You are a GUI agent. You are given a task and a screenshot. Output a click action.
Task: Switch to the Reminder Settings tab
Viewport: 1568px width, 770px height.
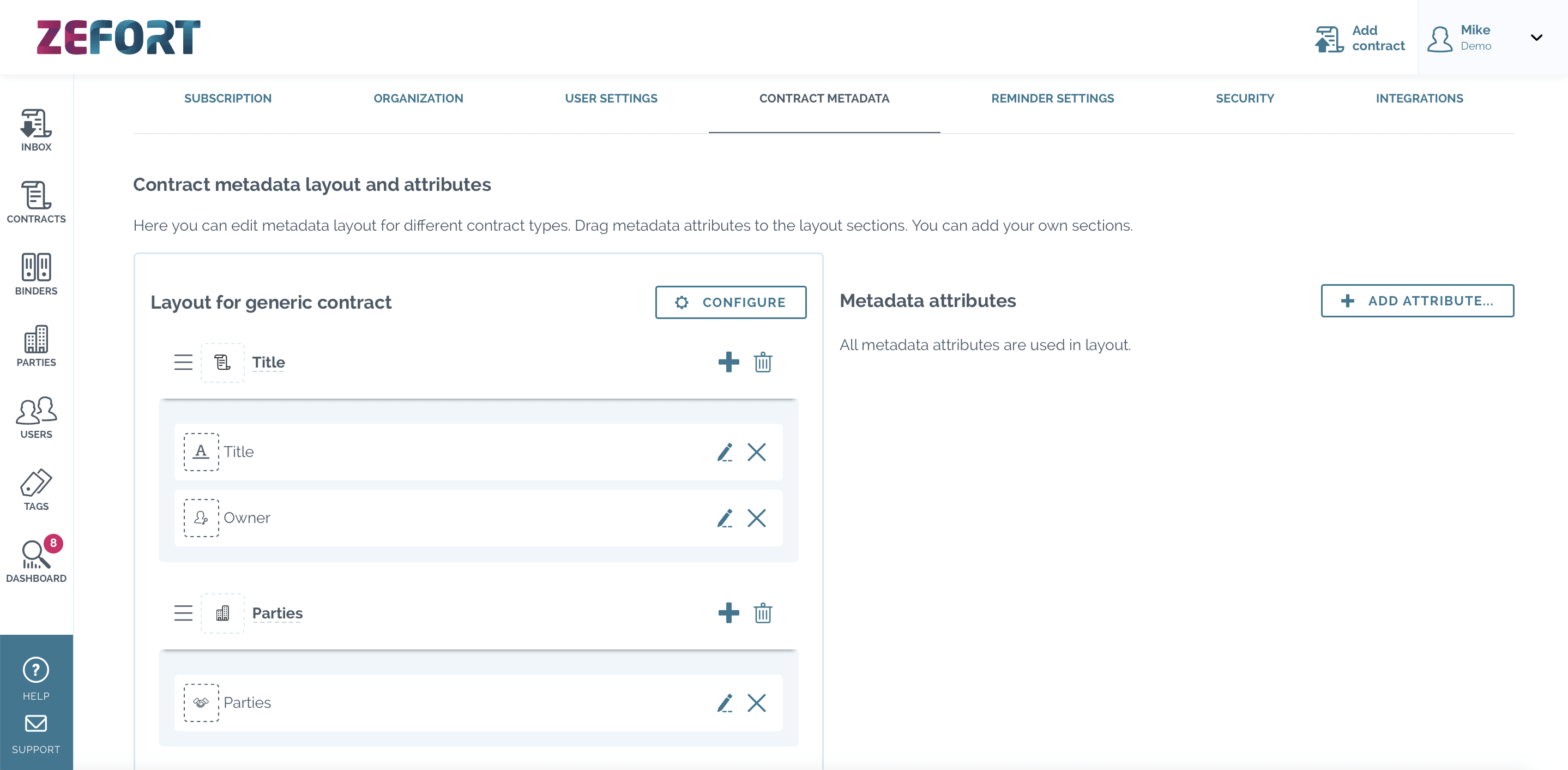pyautogui.click(x=1052, y=98)
